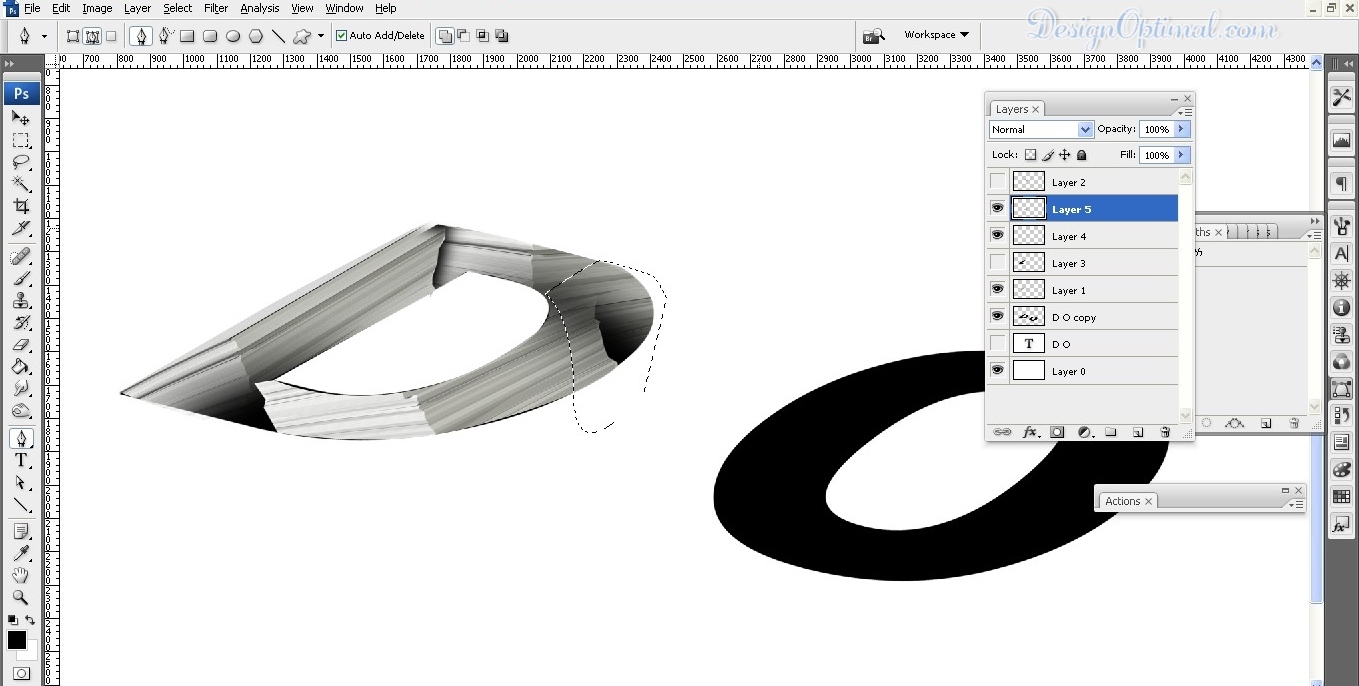Open the Edit menu
This screenshot has width=1359, height=686.
[x=61, y=8]
